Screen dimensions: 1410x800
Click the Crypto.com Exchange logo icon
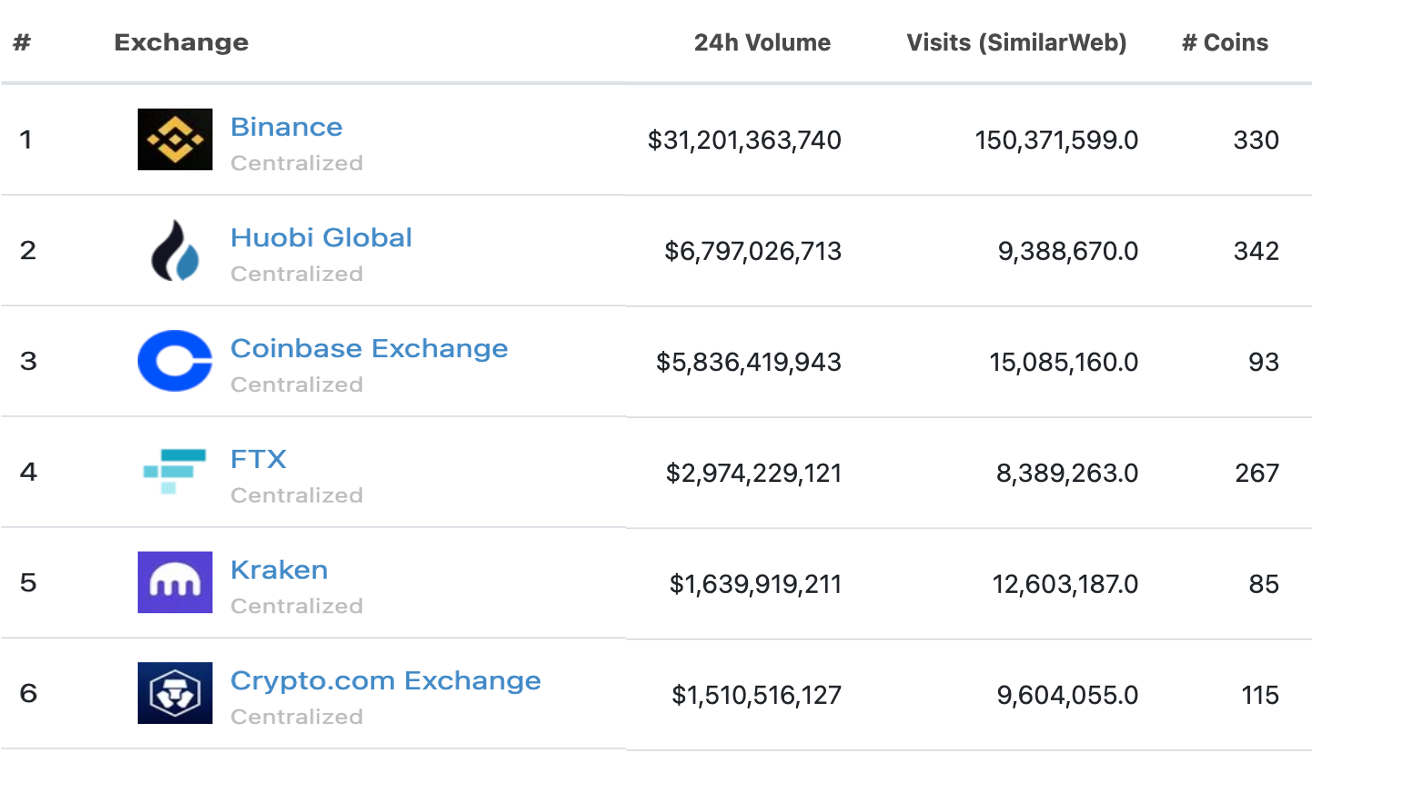[x=175, y=693]
